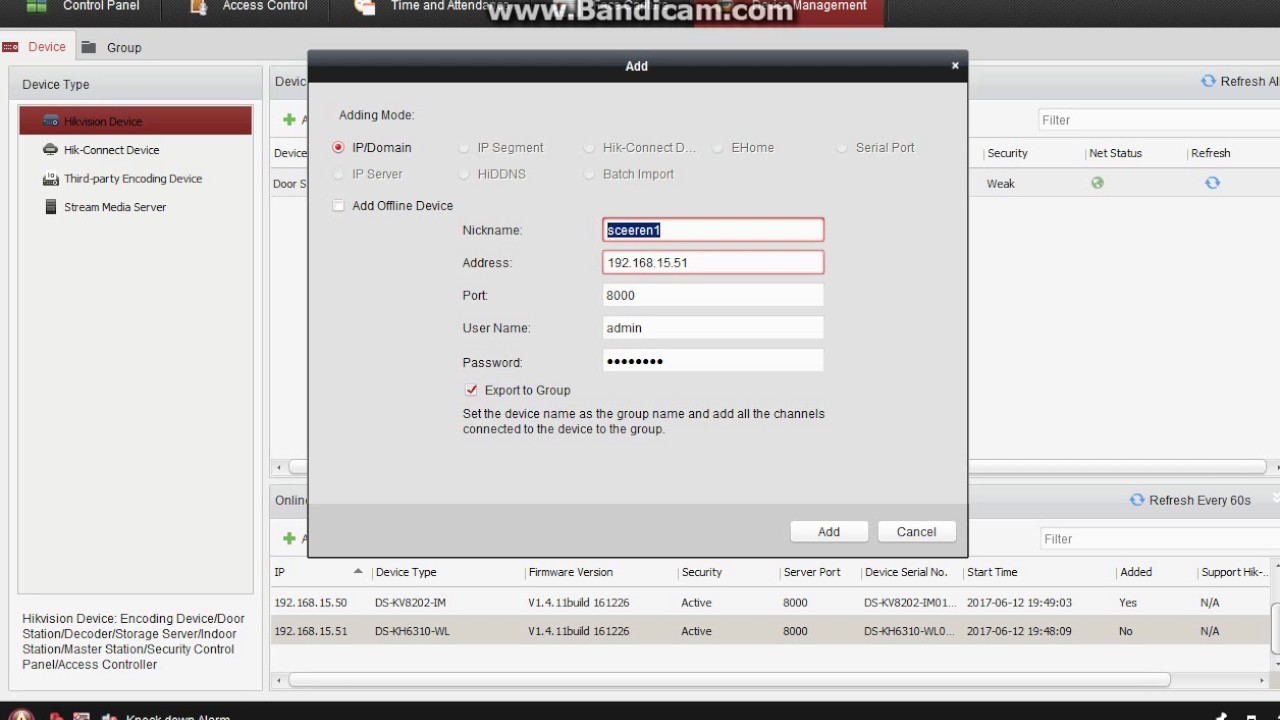Click the green Net Status icon
The height and width of the screenshot is (720, 1280).
click(1097, 183)
